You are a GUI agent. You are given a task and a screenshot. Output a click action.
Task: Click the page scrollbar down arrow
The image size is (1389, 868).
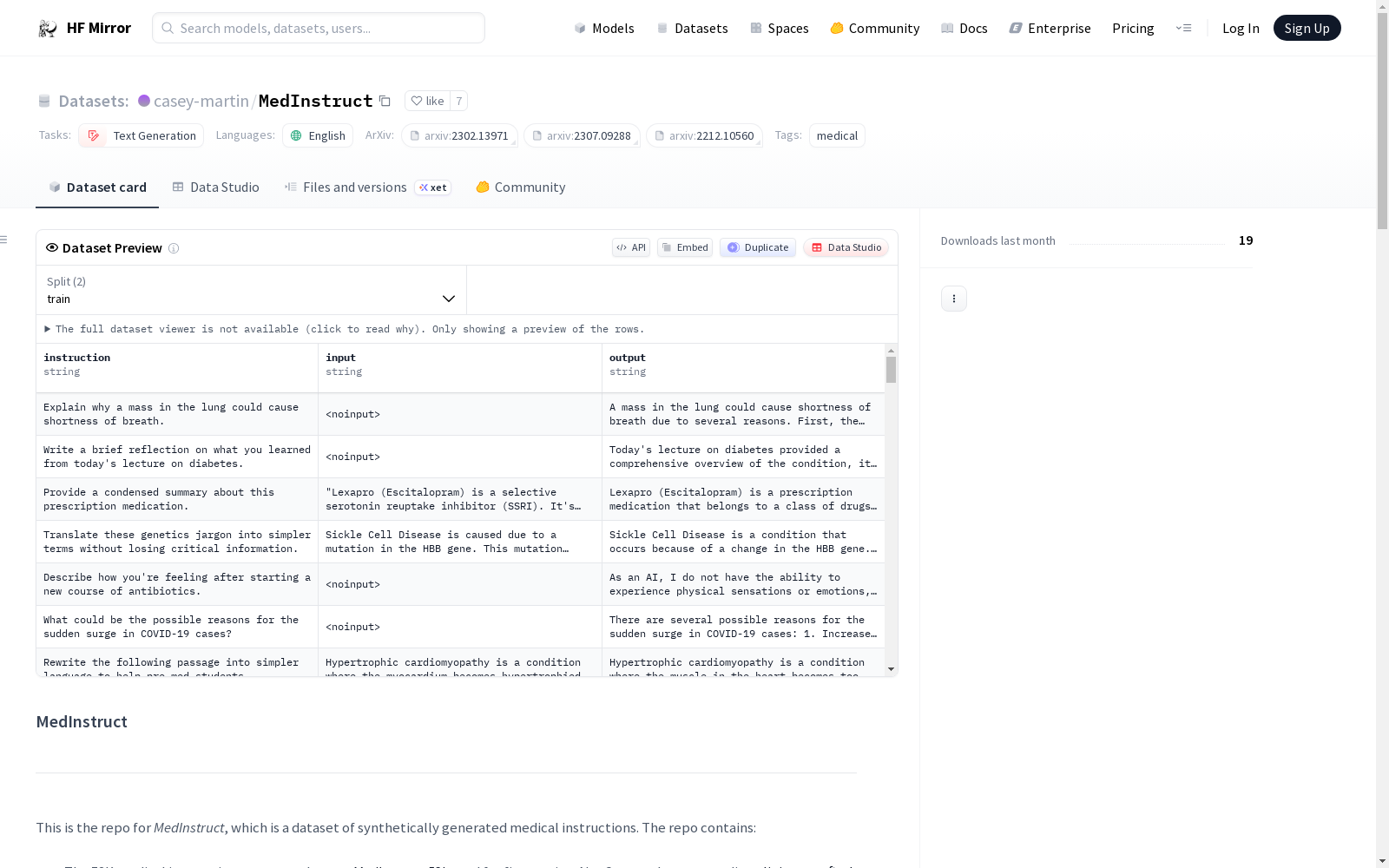click(x=1382, y=862)
